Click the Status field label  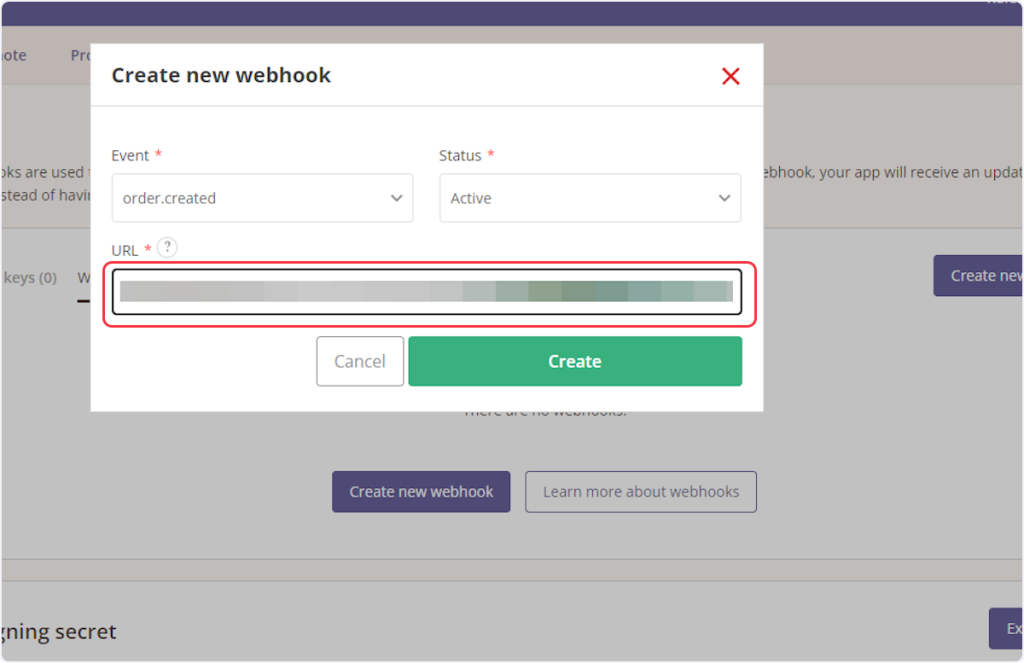(x=460, y=156)
